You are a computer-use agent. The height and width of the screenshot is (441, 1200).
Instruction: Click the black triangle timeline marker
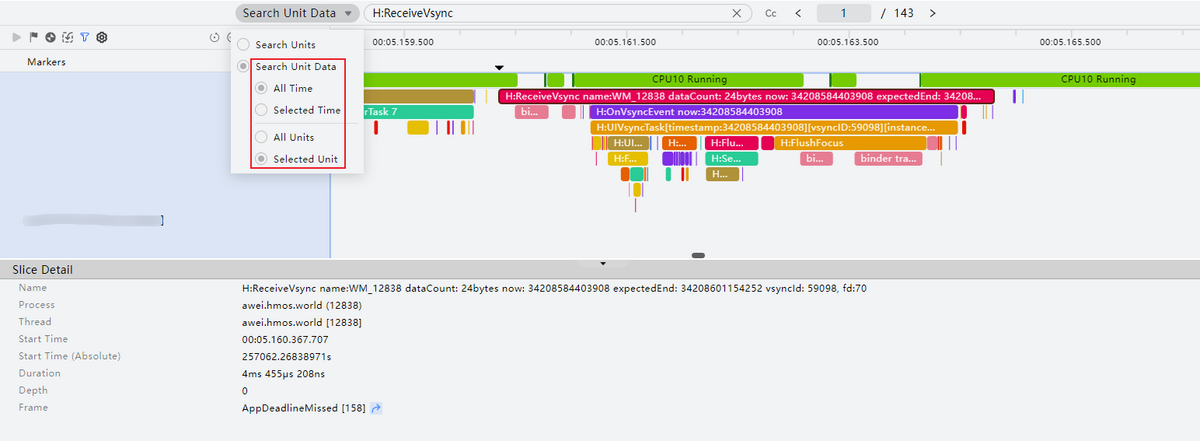pos(500,68)
